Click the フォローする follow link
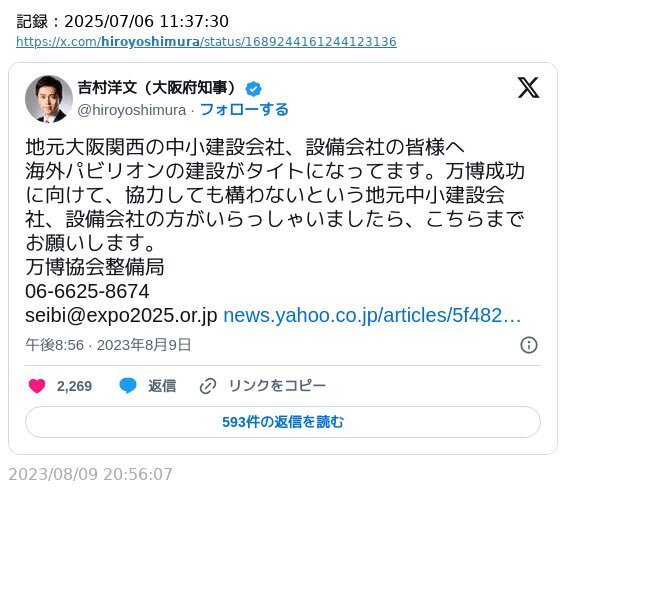Image resolution: width=660 pixels, height=603 pixels. 244,110
